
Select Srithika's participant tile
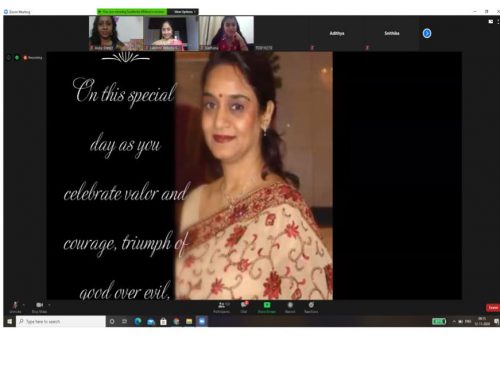point(392,33)
